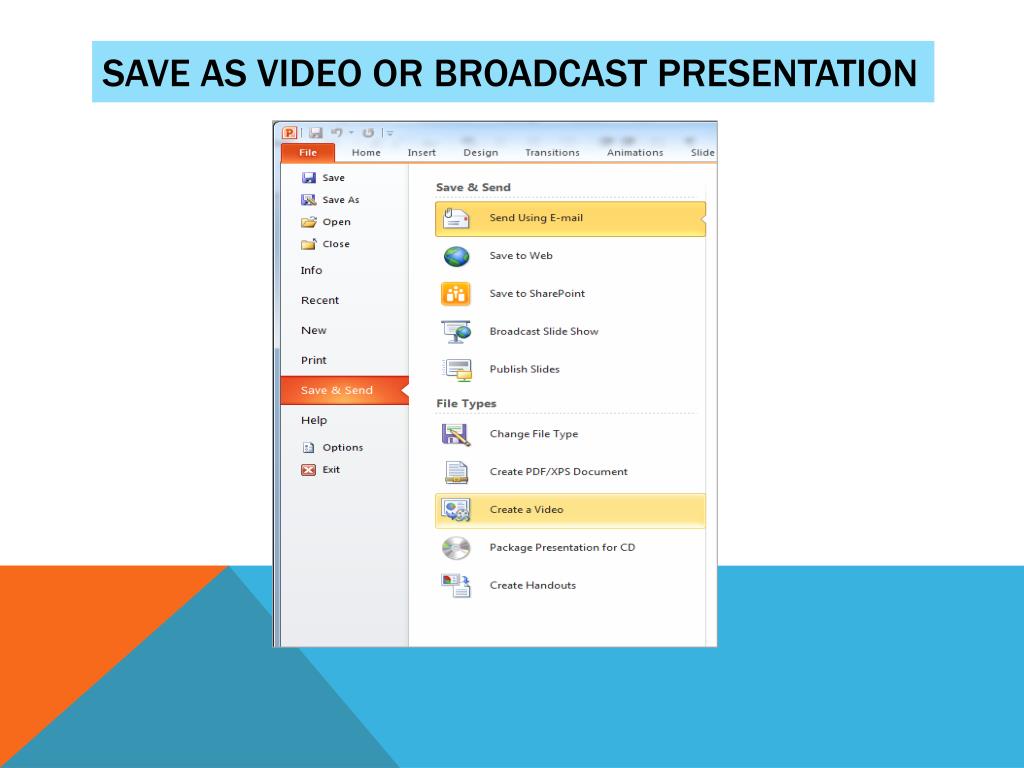Click the Options text in sidebar
The height and width of the screenshot is (768, 1024).
pyautogui.click(x=343, y=448)
